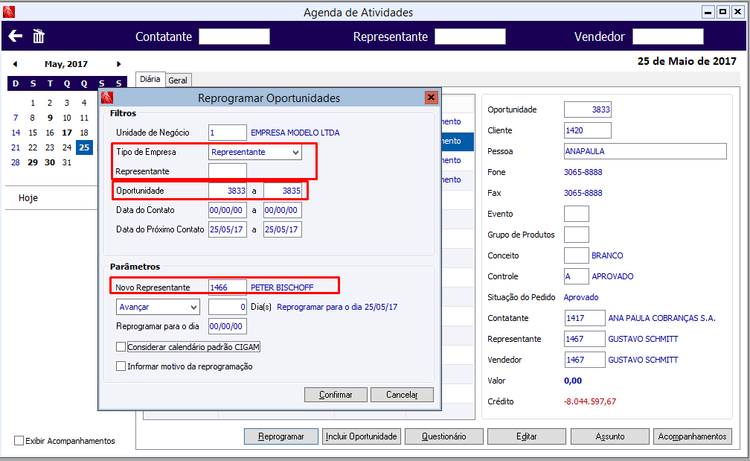Click the Representante filter field in dialog

228,171
